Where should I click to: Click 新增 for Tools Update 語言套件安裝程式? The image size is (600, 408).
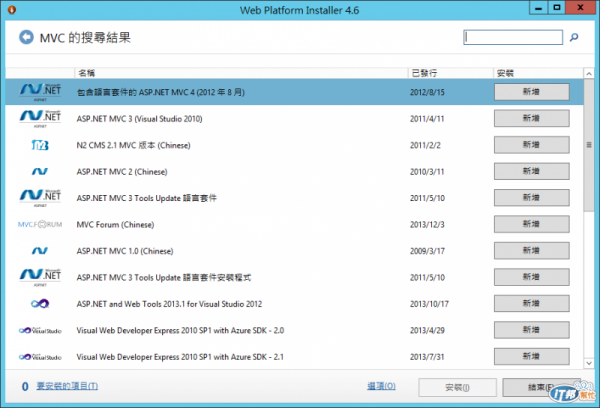point(532,277)
